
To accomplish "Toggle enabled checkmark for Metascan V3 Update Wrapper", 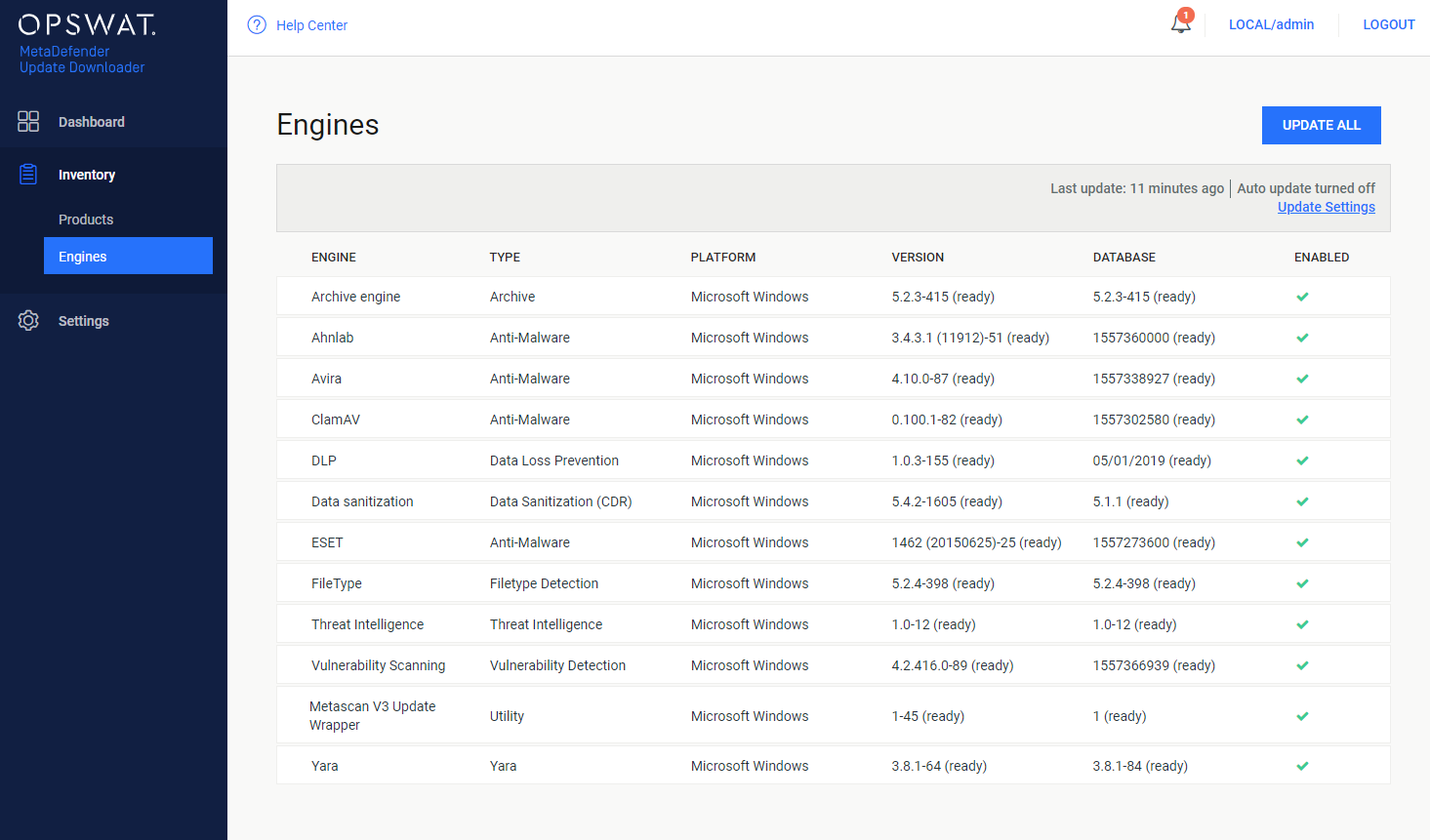I will tap(1302, 716).
